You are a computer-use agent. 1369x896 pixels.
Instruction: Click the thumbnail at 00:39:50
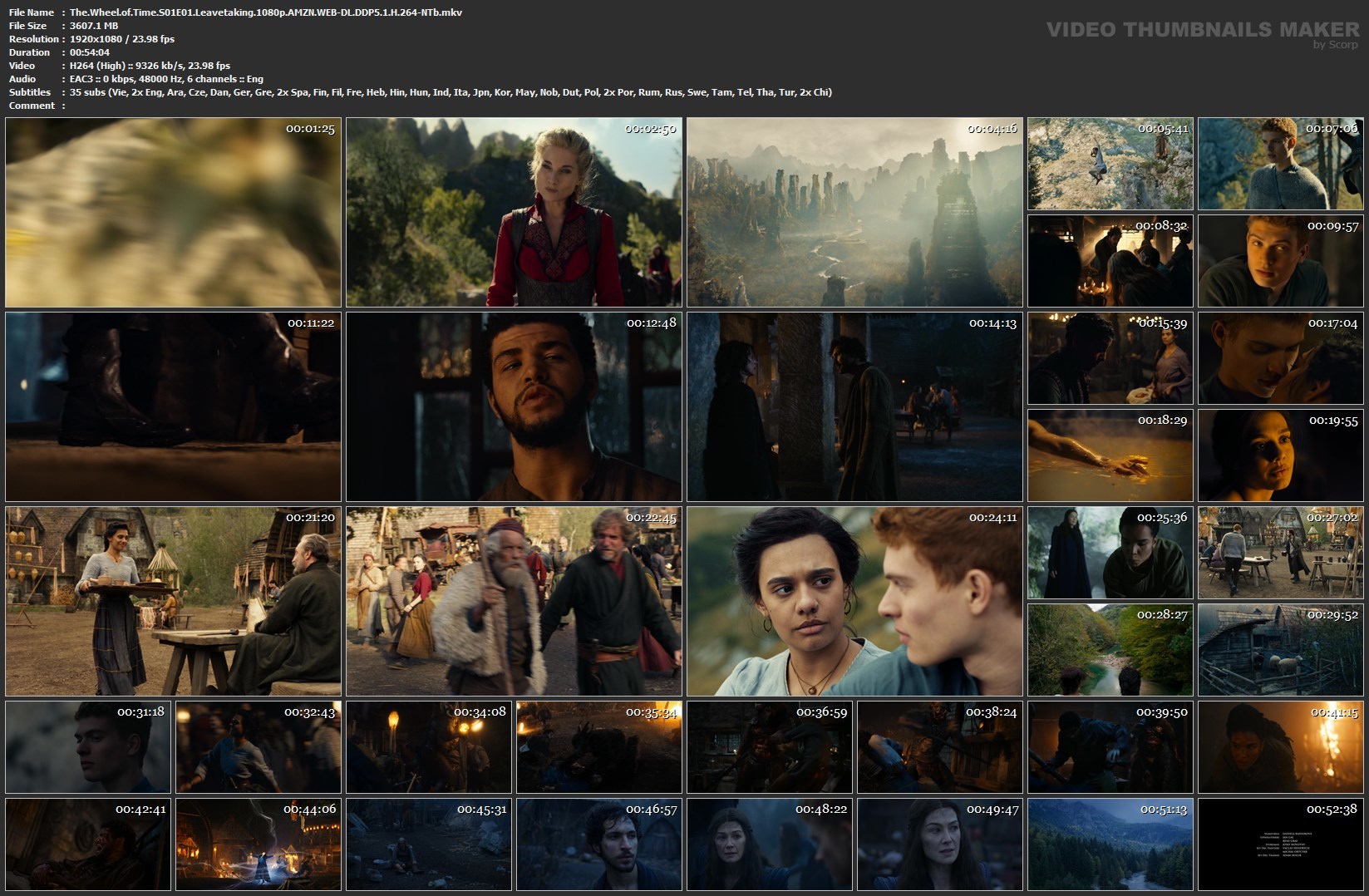[x=1110, y=747]
